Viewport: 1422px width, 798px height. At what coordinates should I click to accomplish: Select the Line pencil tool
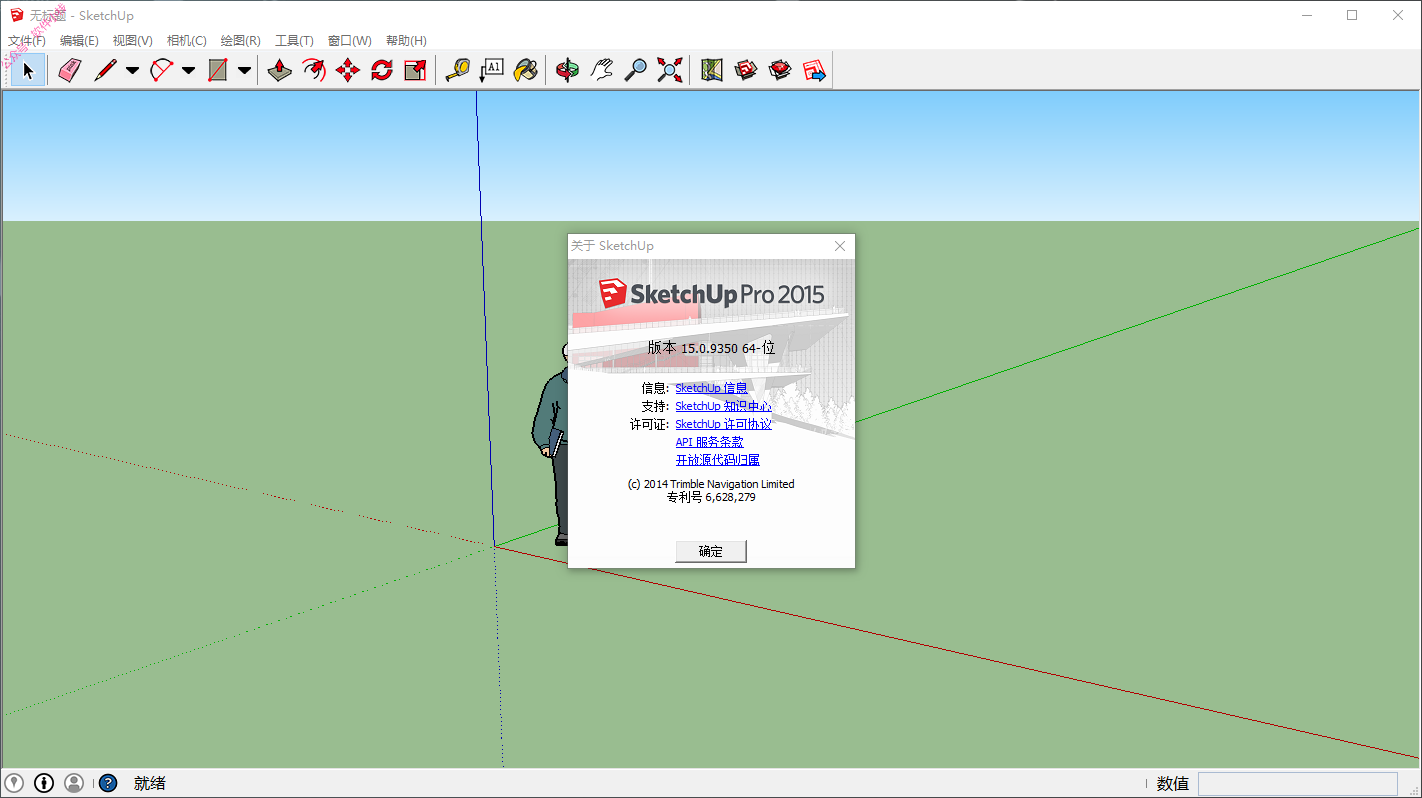(105, 70)
